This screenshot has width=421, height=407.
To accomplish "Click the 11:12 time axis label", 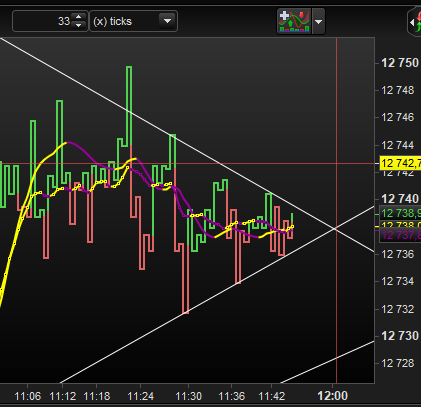I will coord(63,396).
